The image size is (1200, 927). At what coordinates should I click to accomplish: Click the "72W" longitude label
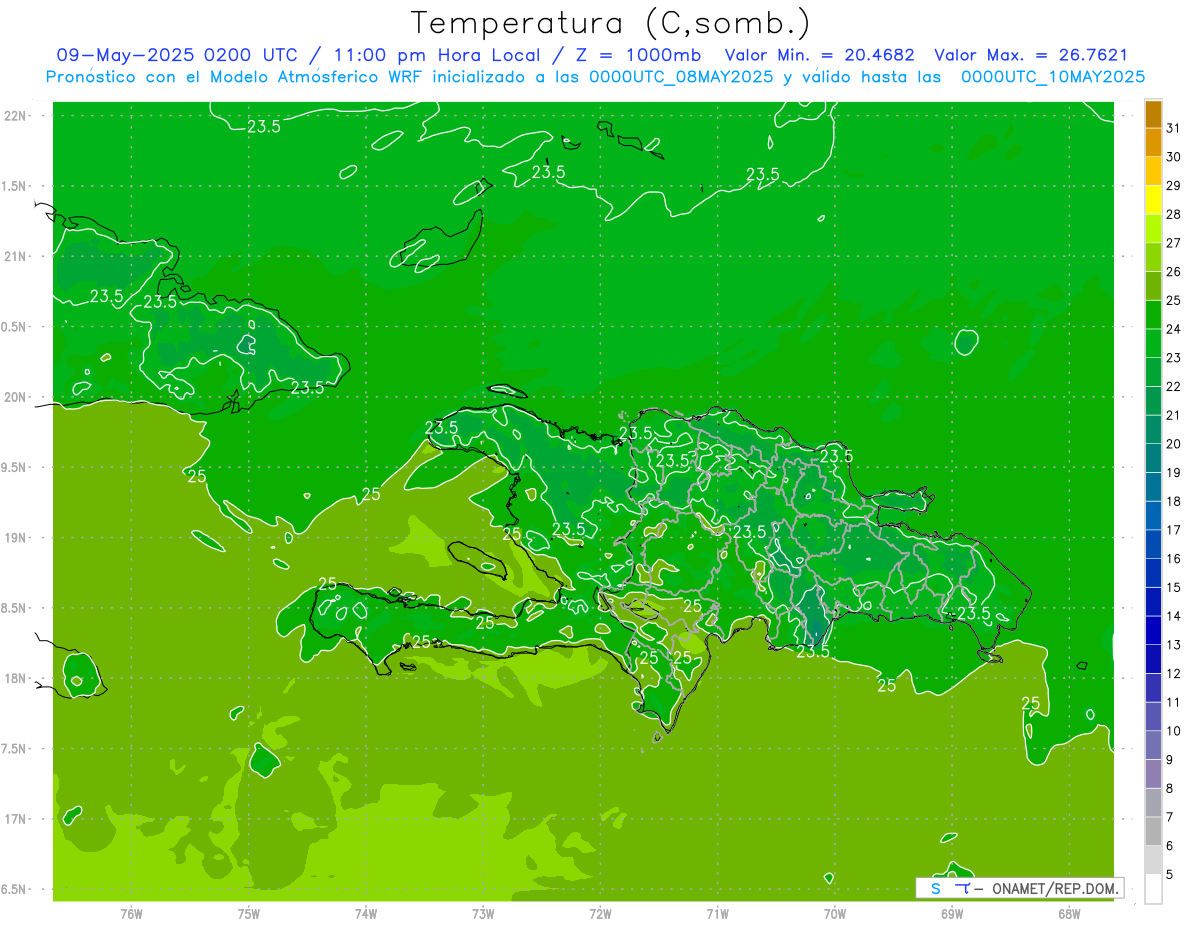point(600,914)
